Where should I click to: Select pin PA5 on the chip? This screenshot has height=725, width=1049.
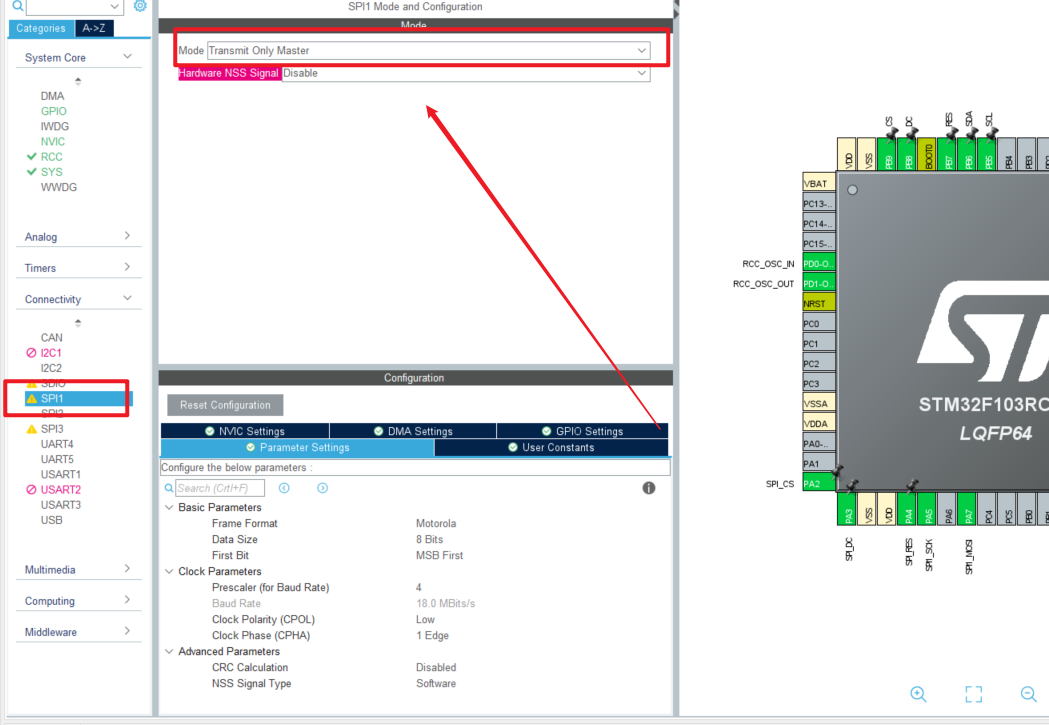tap(927, 508)
